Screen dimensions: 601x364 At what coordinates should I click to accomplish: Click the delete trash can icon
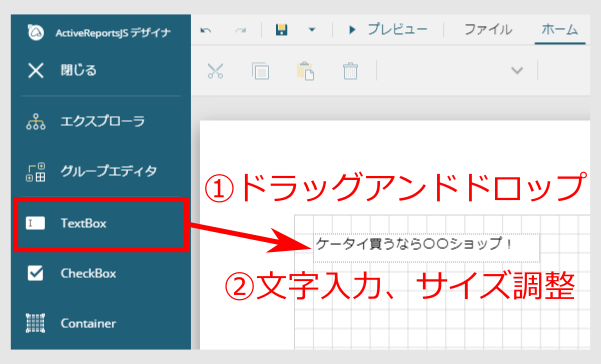click(350, 71)
